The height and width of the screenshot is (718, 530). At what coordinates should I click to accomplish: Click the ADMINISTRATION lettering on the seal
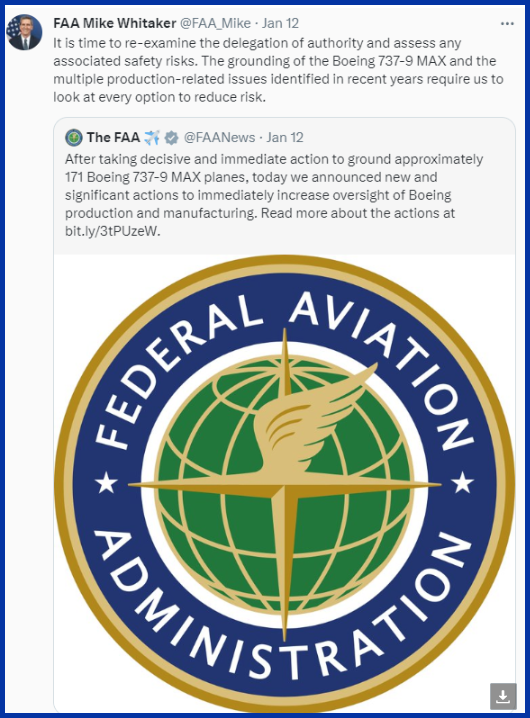point(284,609)
